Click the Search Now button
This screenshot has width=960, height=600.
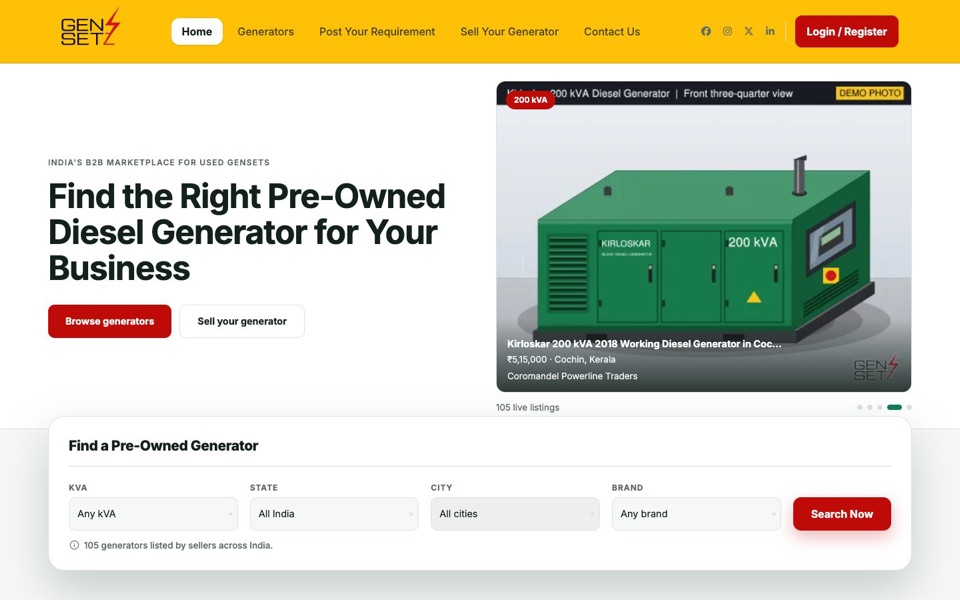[842, 514]
